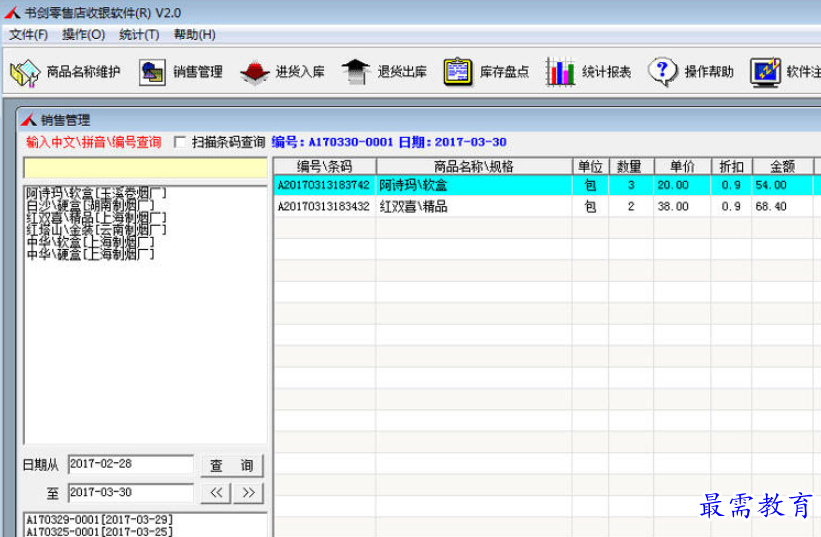Image resolution: width=821 pixels, height=537 pixels.
Task: Click the 软件注册 monitor icon
Action: tap(765, 72)
